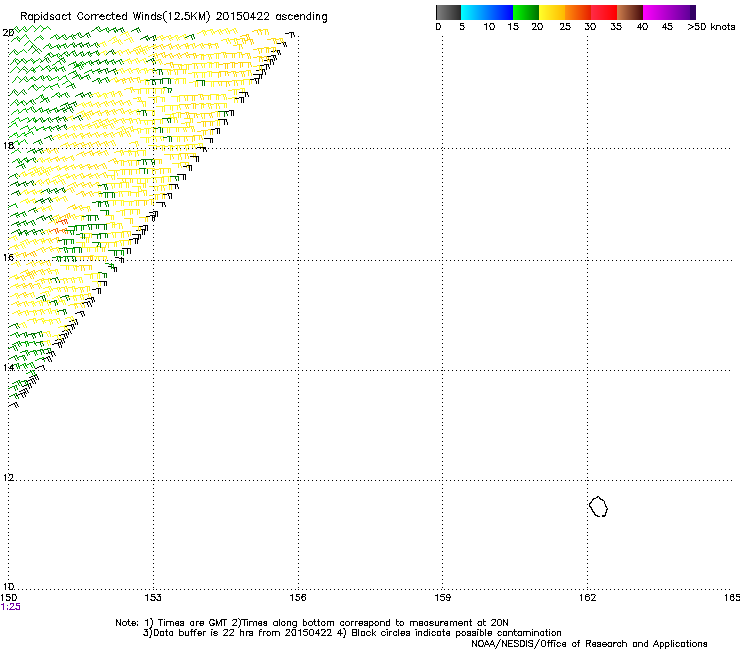Click the 'Data buffer is 22 hrs' note line

tap(352, 633)
